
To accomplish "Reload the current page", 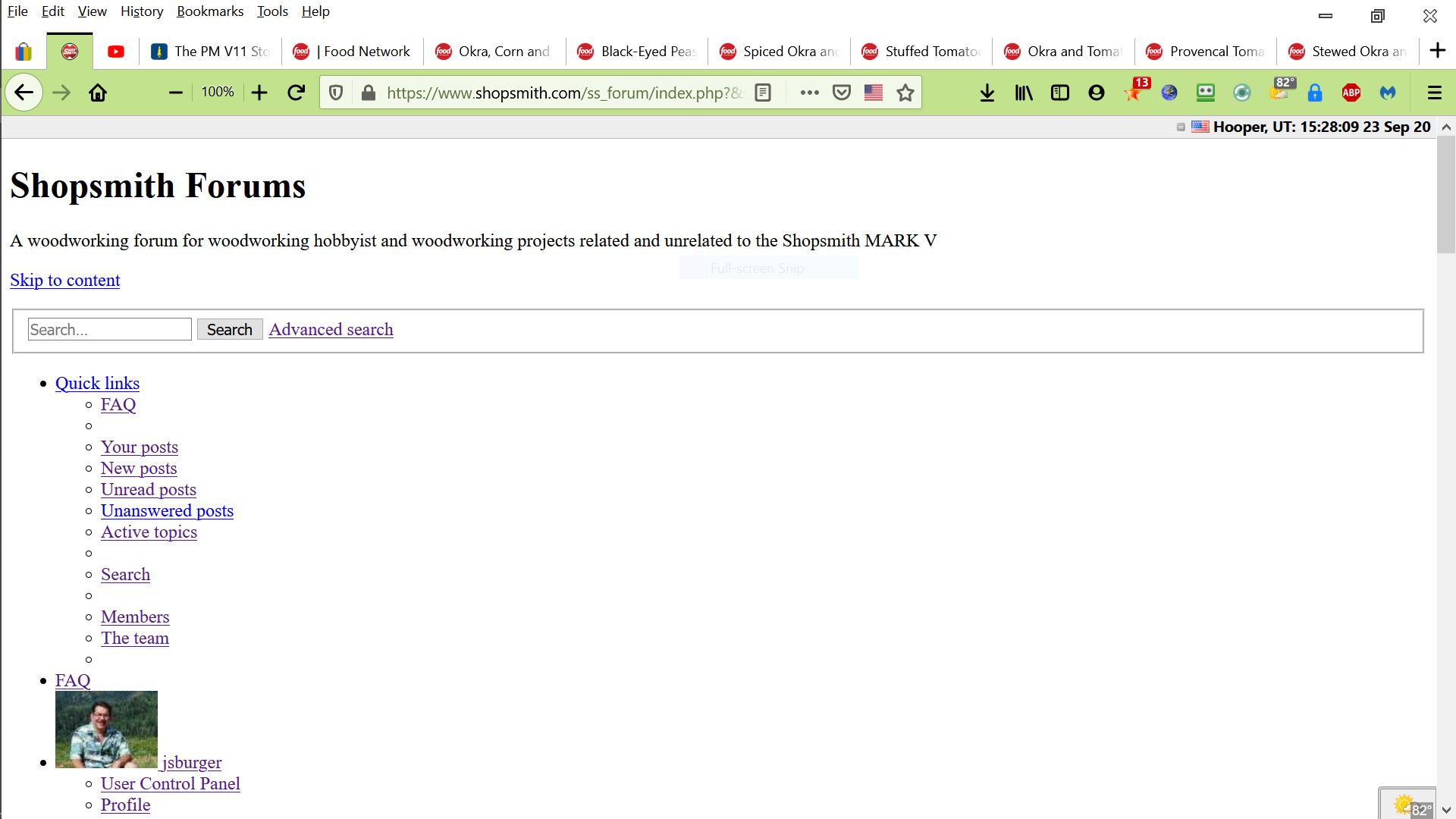I will (297, 93).
